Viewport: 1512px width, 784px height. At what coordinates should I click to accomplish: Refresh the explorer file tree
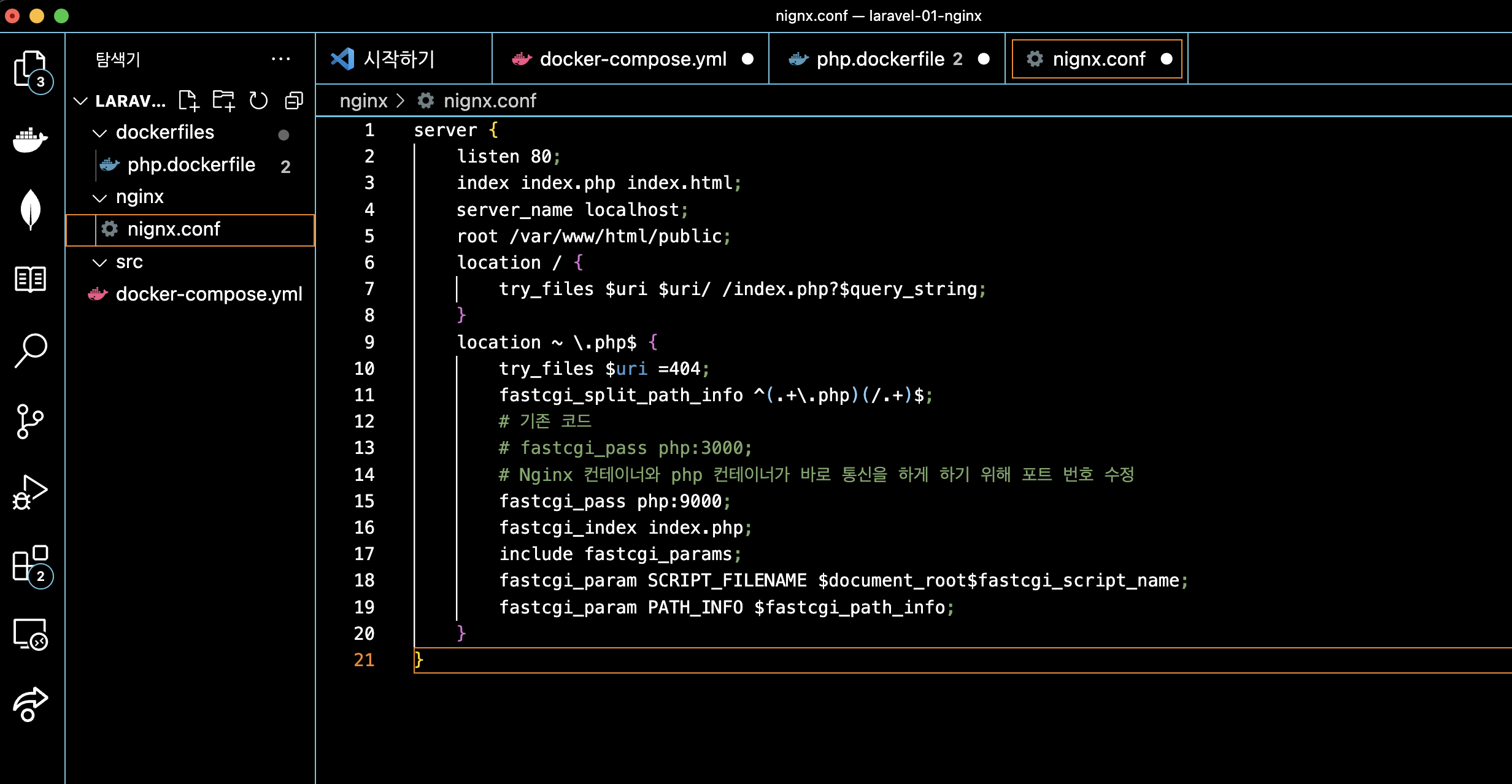coord(258,101)
